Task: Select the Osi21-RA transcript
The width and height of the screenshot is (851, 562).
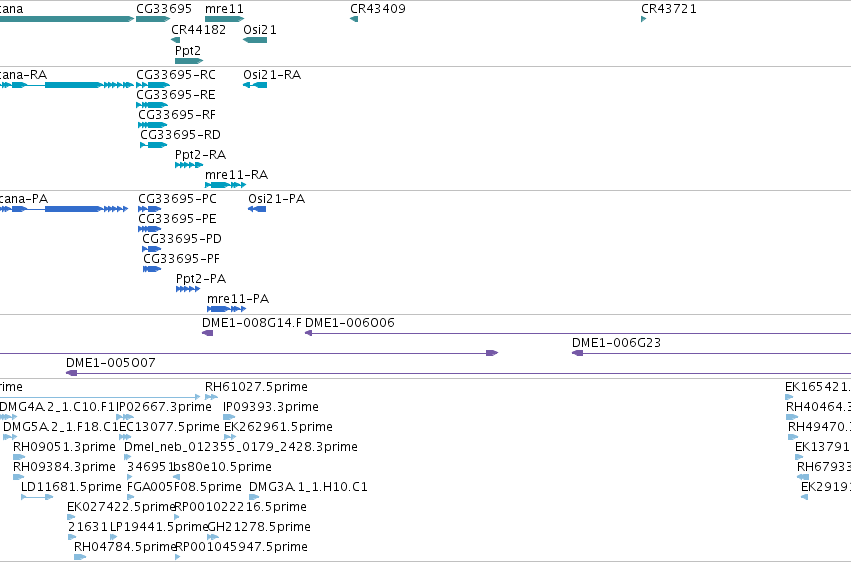Action: point(255,85)
